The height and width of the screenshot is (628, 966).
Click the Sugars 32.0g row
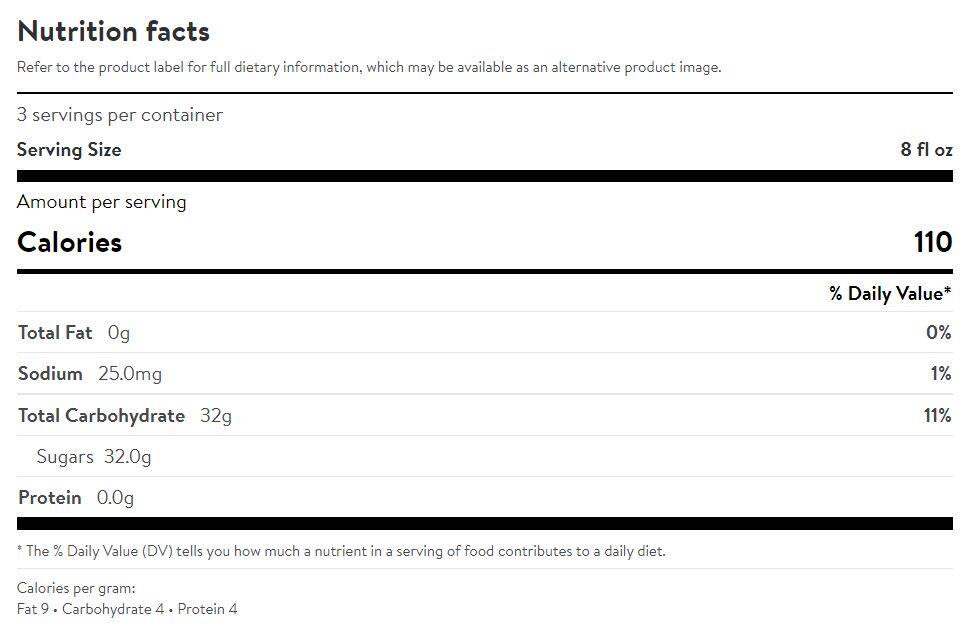94,457
